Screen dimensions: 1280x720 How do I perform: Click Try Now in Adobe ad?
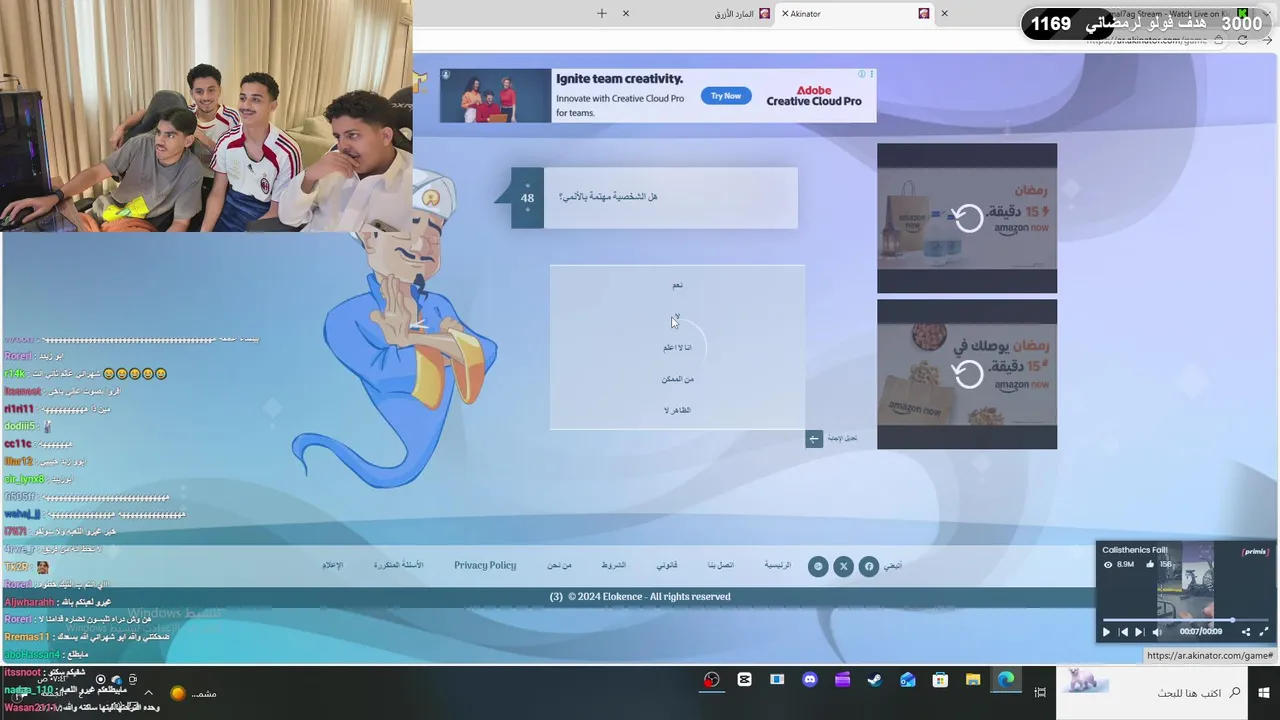point(726,96)
